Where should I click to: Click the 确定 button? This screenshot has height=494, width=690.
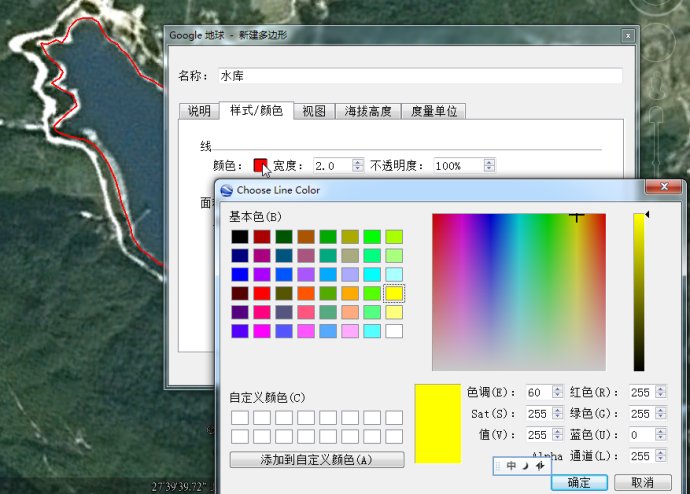point(579,482)
